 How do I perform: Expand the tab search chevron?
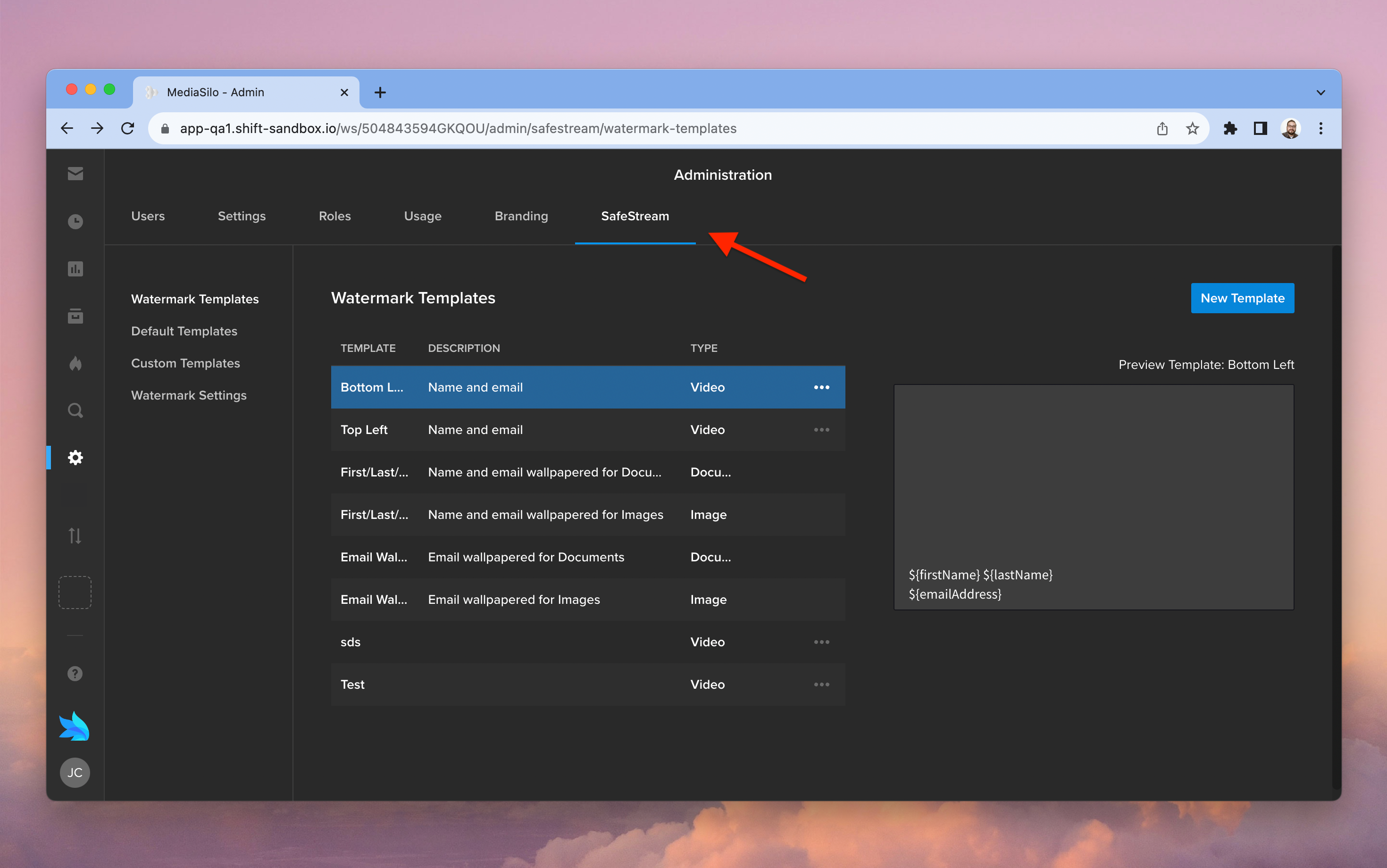pyautogui.click(x=1321, y=92)
